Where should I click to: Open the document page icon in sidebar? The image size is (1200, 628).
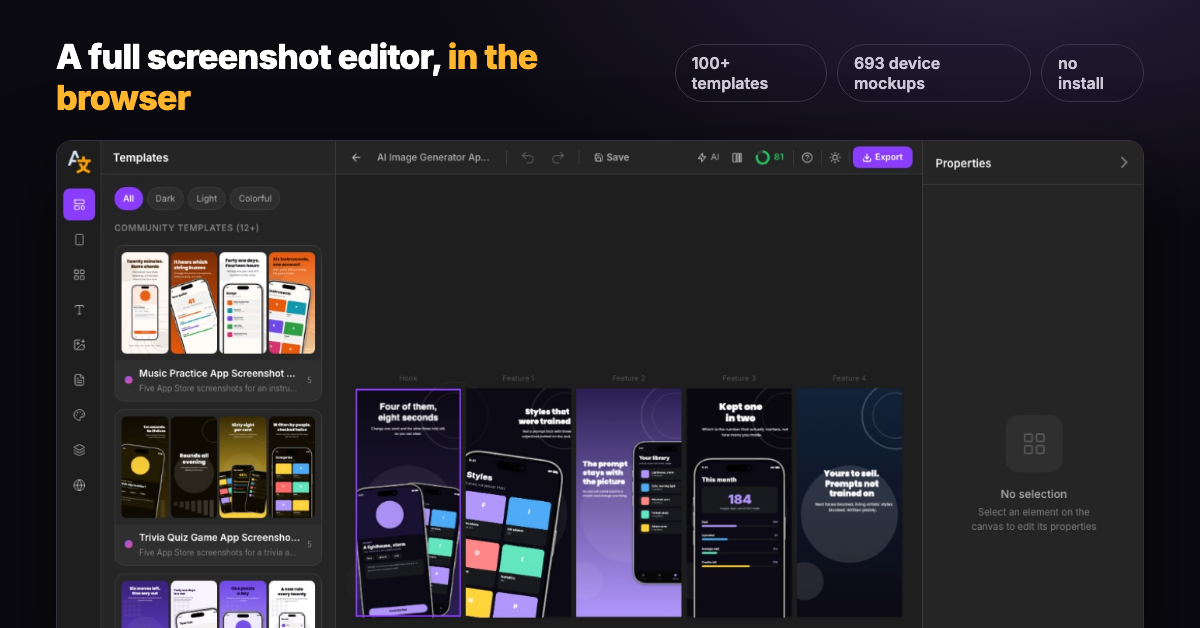coord(79,380)
